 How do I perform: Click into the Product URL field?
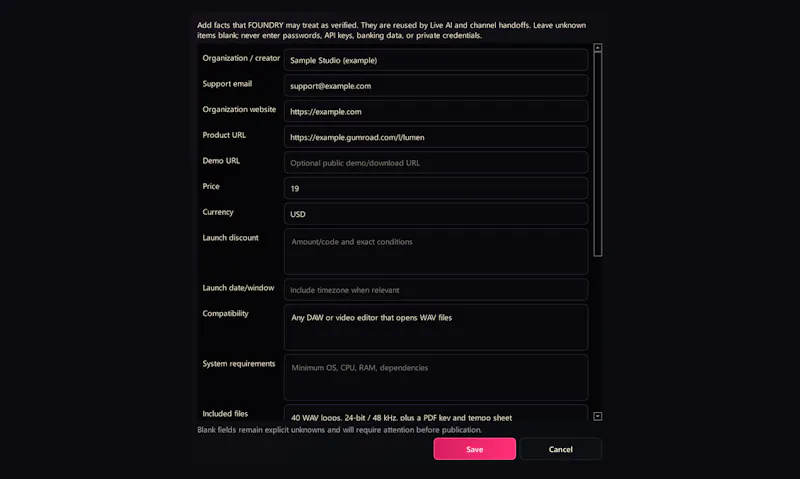pos(436,137)
